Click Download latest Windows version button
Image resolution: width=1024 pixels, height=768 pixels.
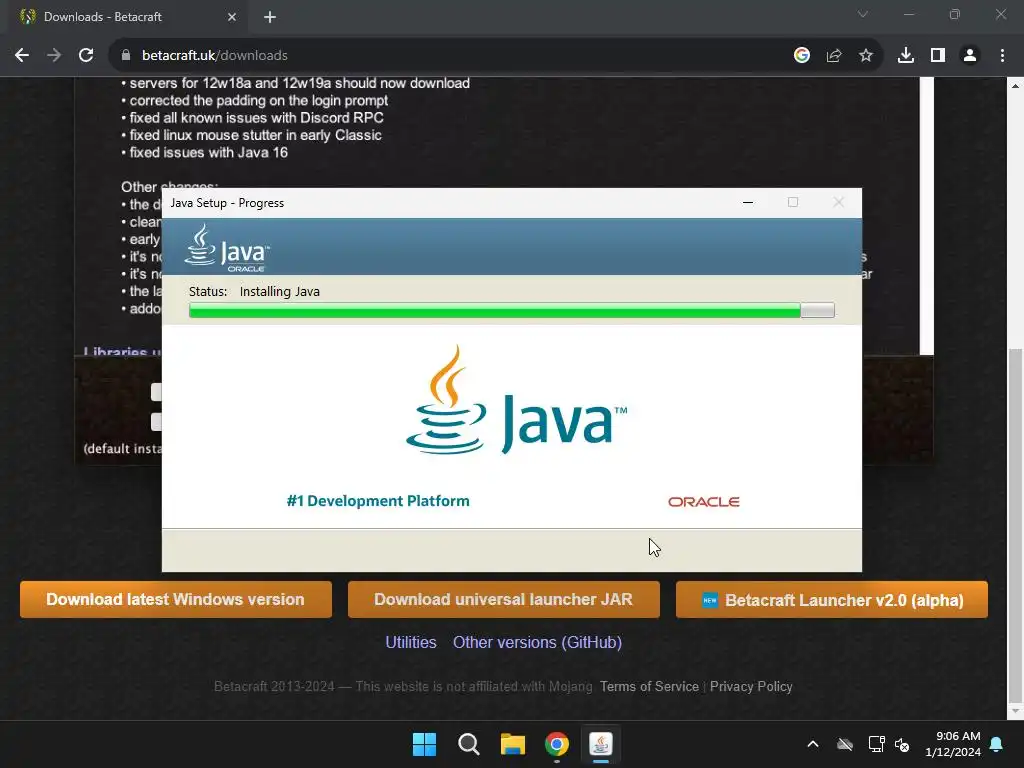pos(176,600)
